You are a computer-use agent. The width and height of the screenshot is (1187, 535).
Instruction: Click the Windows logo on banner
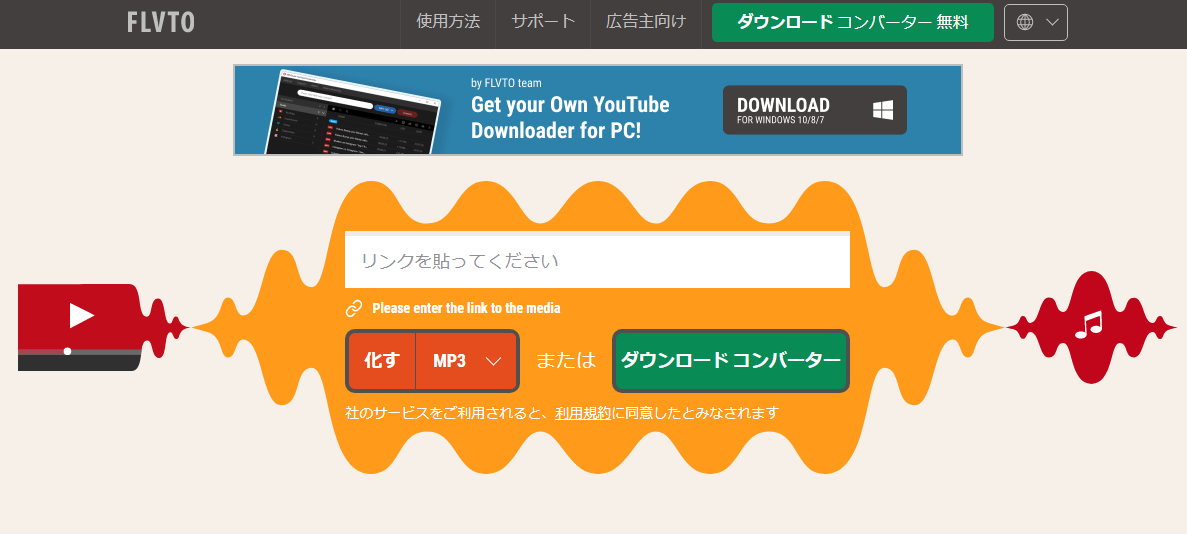(883, 110)
